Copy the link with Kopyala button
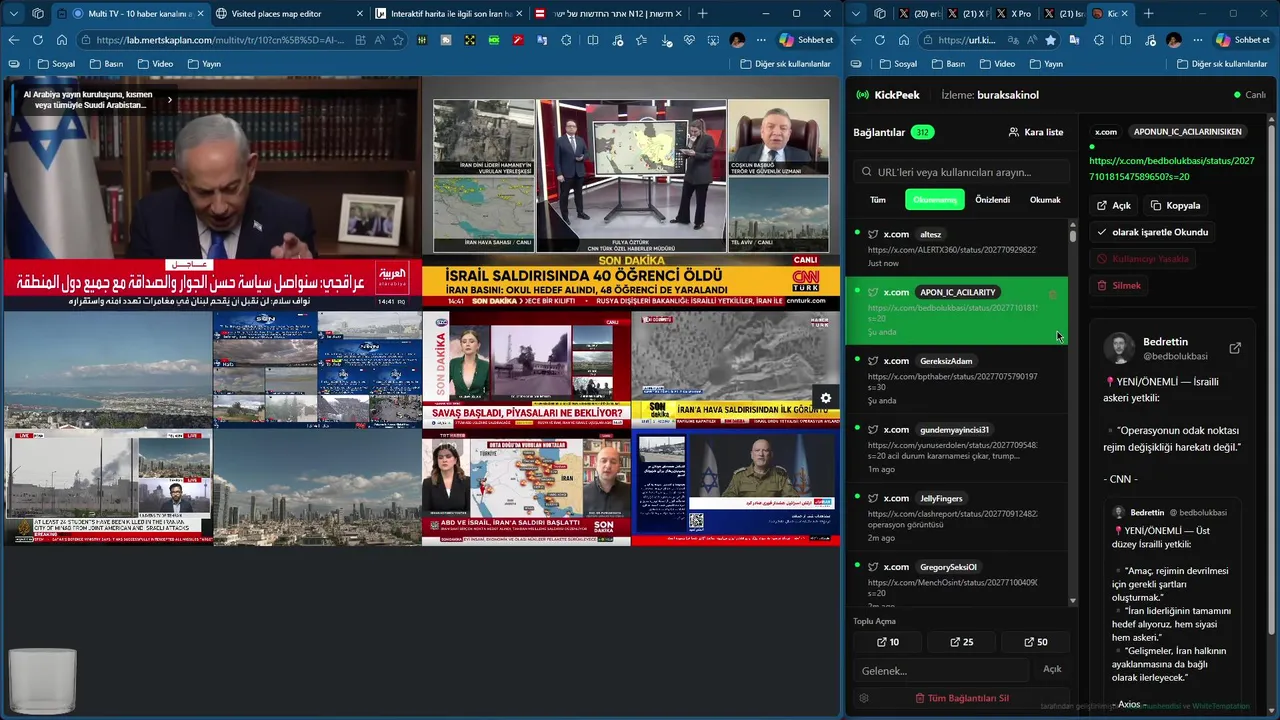Viewport: 1280px width, 720px height. point(1175,205)
